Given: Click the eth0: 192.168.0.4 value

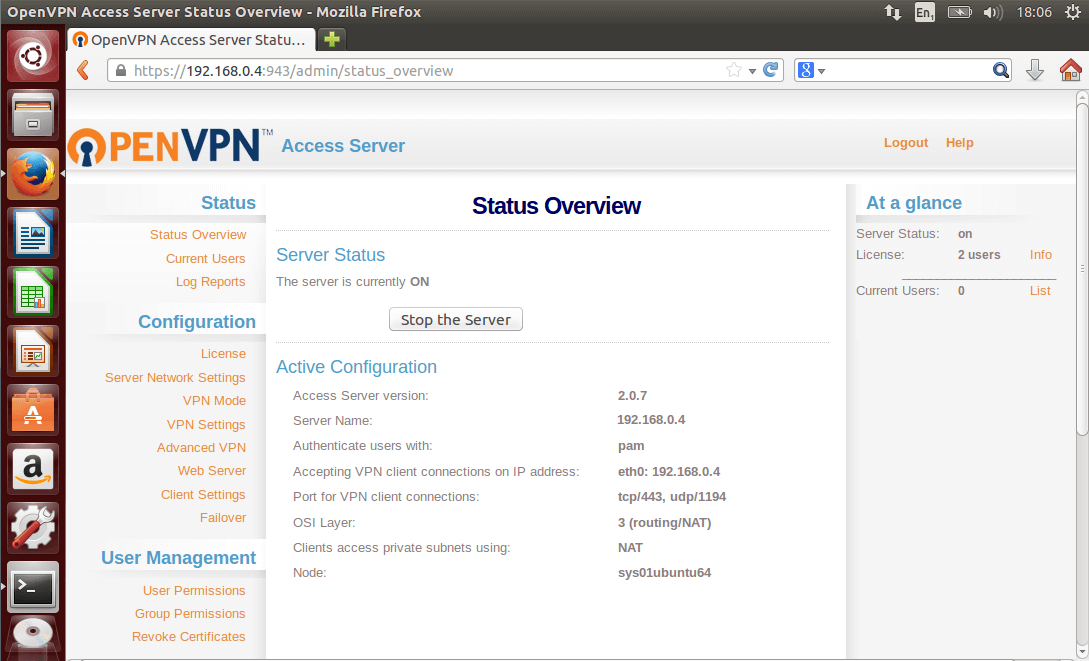Looking at the screenshot, I should (x=669, y=472).
